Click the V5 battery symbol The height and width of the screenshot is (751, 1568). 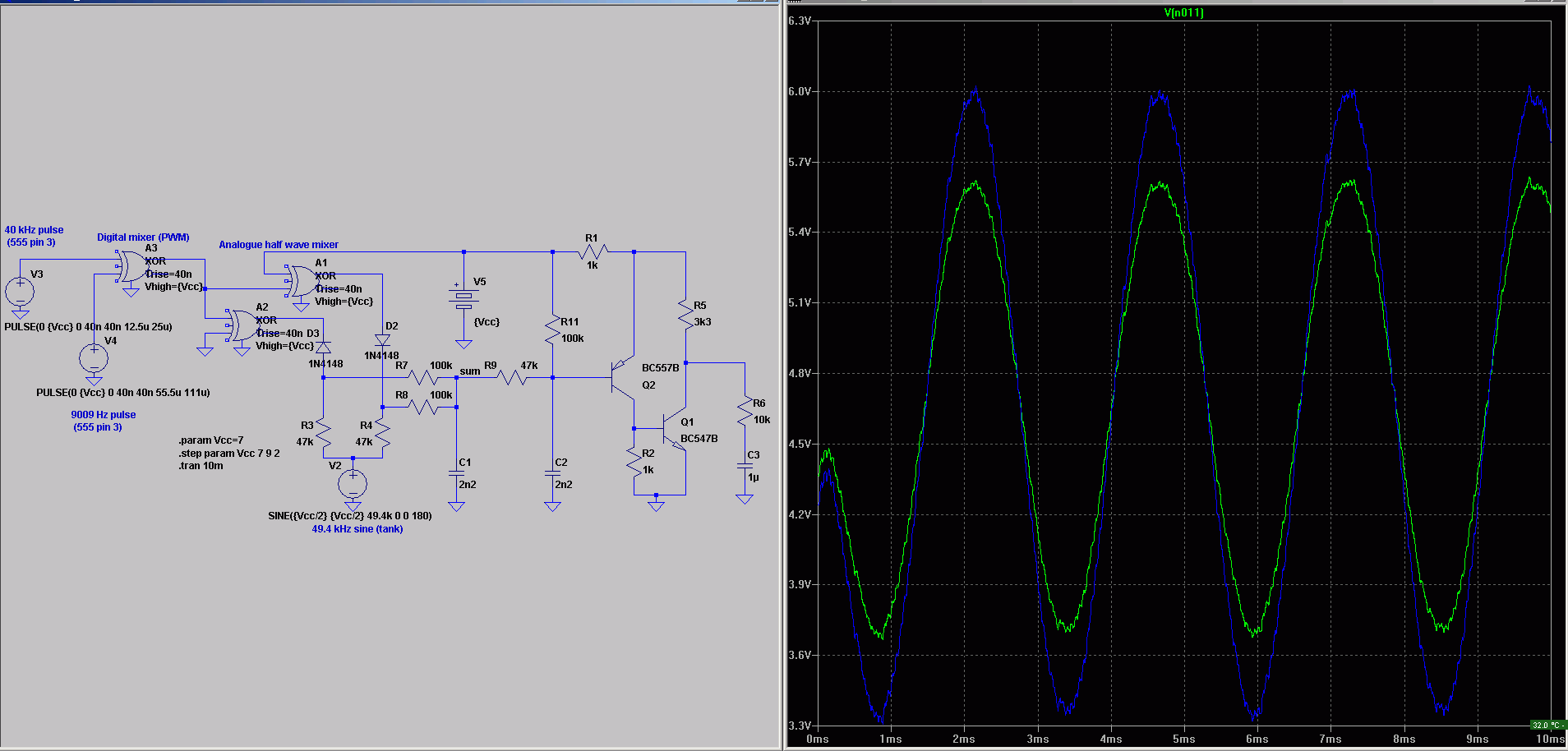click(463, 297)
